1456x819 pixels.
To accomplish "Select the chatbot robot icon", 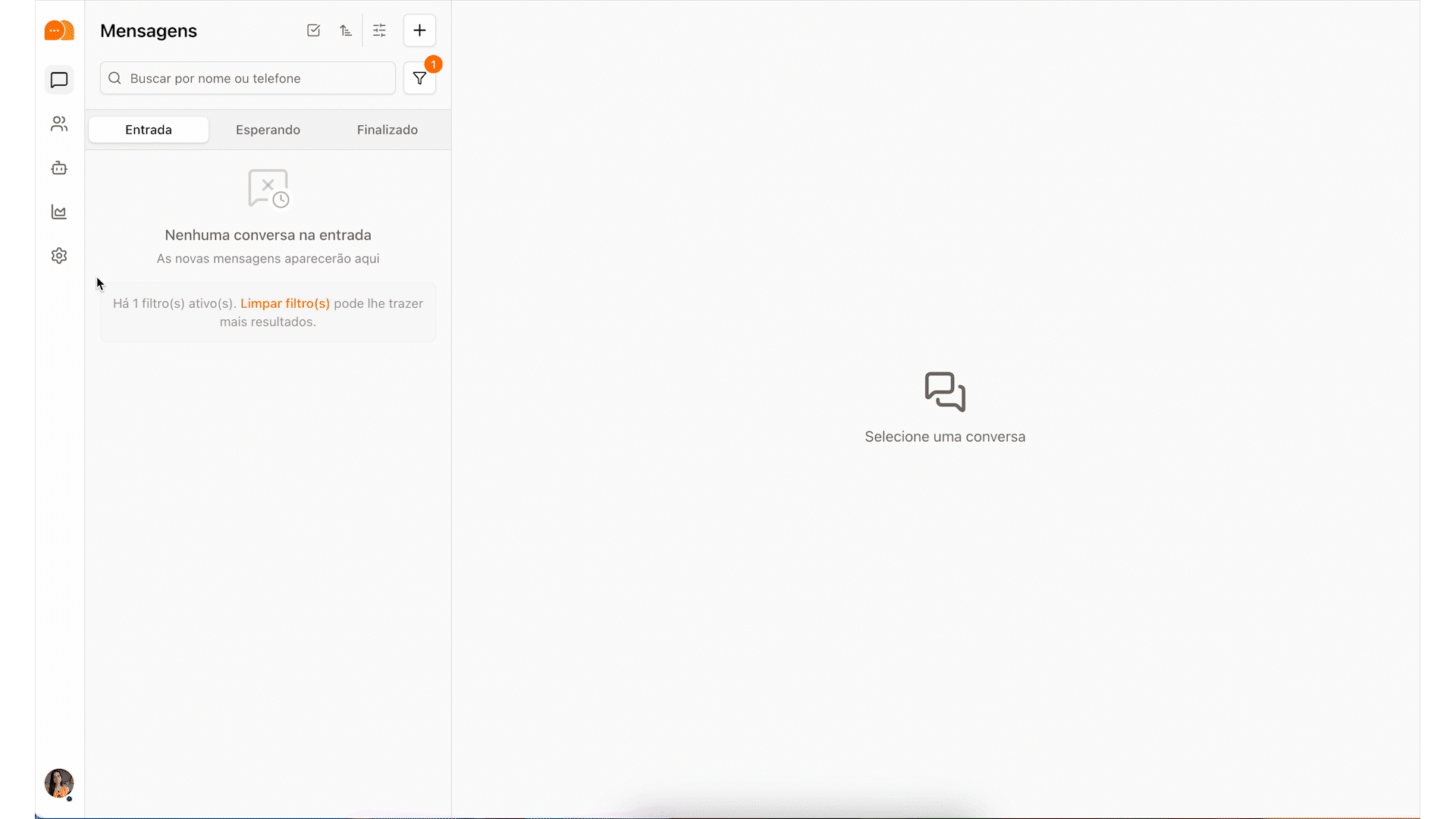I will [58, 168].
